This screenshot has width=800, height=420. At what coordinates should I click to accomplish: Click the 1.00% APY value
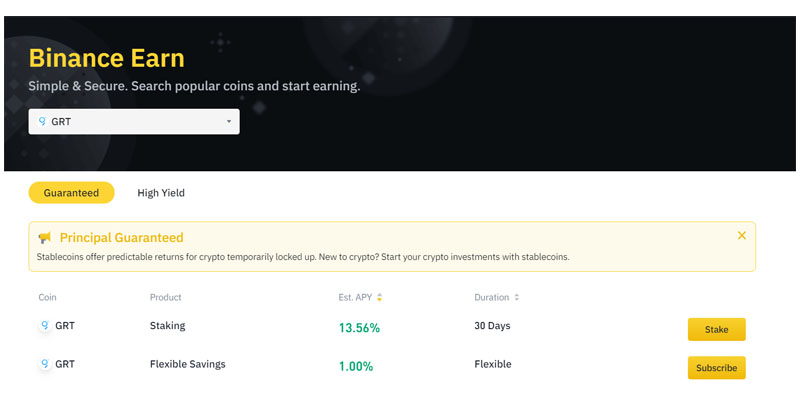[x=356, y=366]
